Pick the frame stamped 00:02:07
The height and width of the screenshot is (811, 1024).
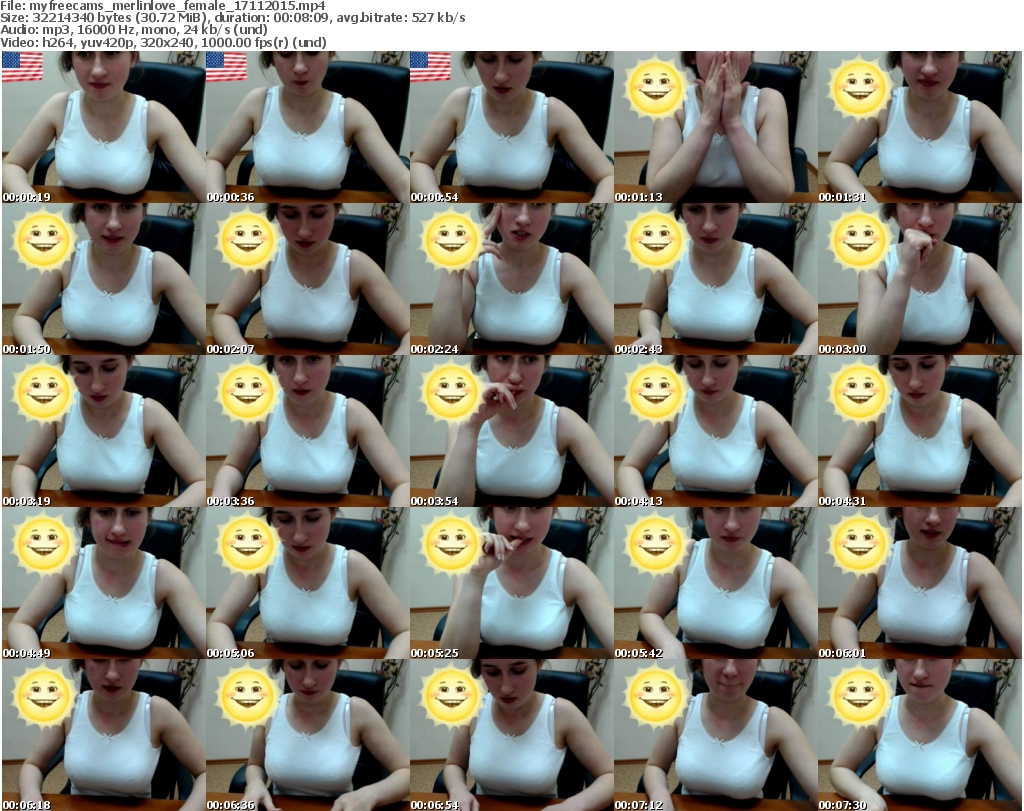tap(308, 279)
